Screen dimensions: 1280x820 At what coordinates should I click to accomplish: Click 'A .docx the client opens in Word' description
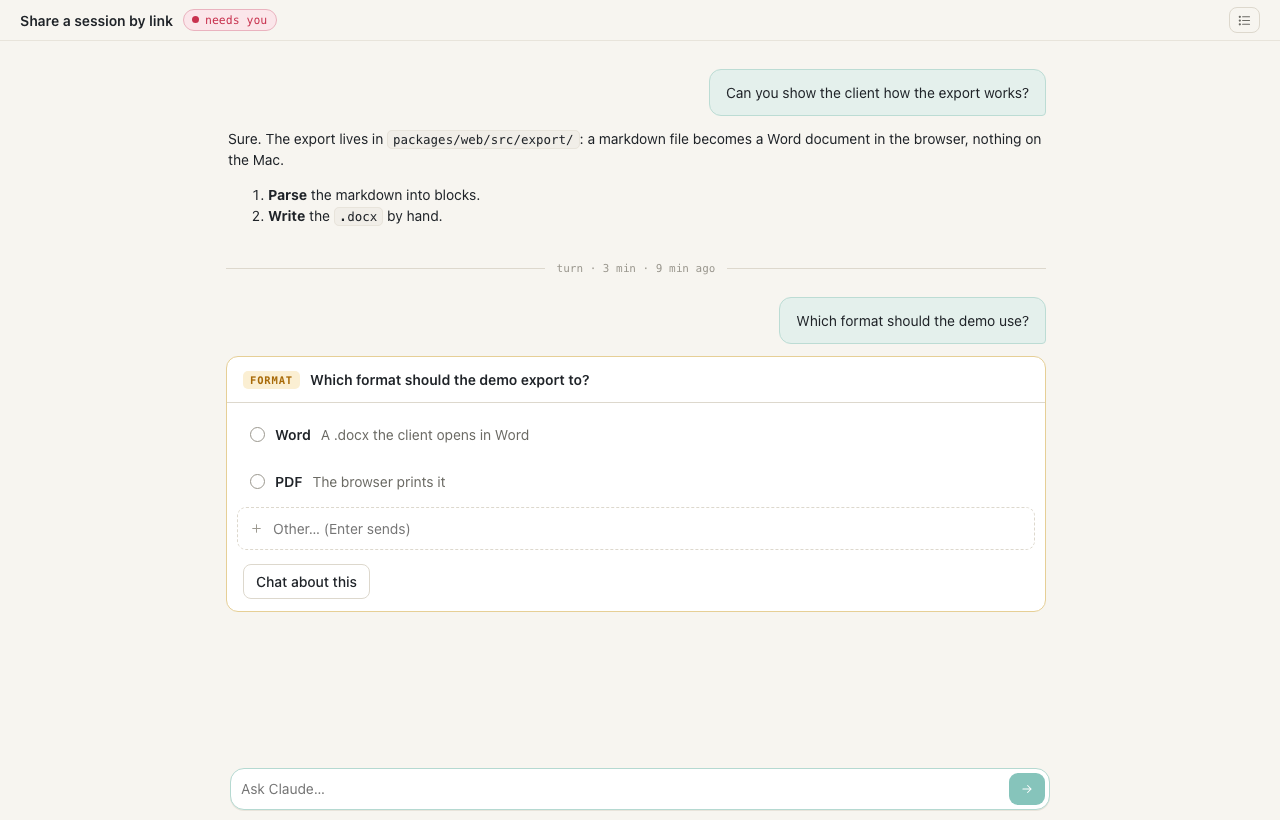click(425, 435)
